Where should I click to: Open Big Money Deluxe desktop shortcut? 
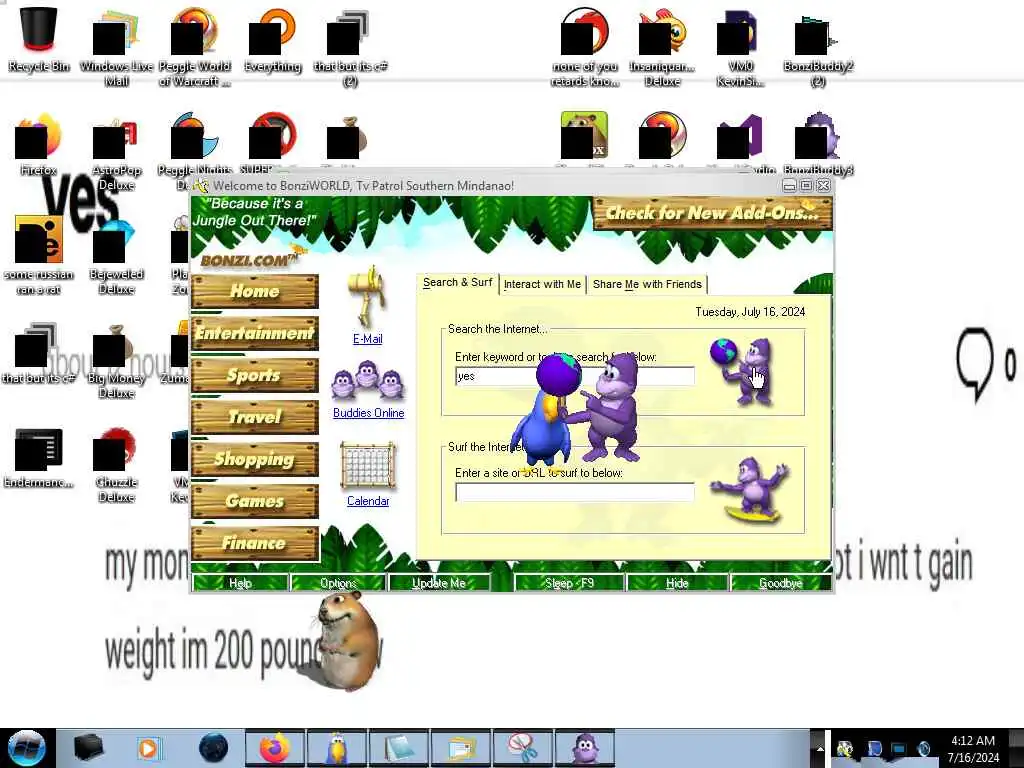tap(116, 360)
